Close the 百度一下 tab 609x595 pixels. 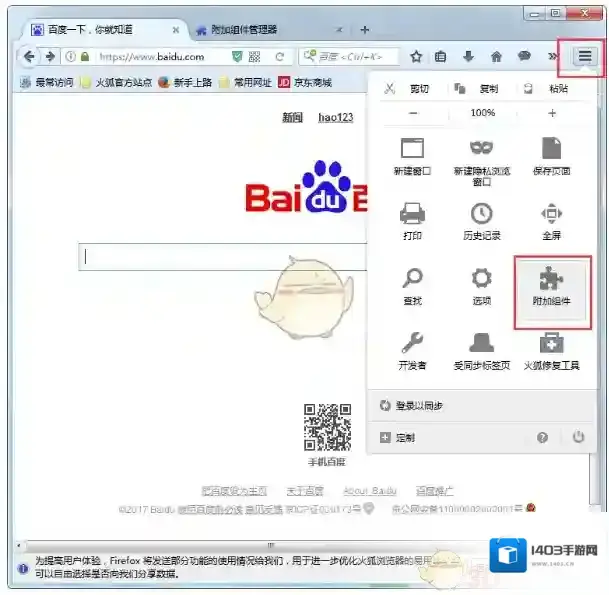(176, 30)
